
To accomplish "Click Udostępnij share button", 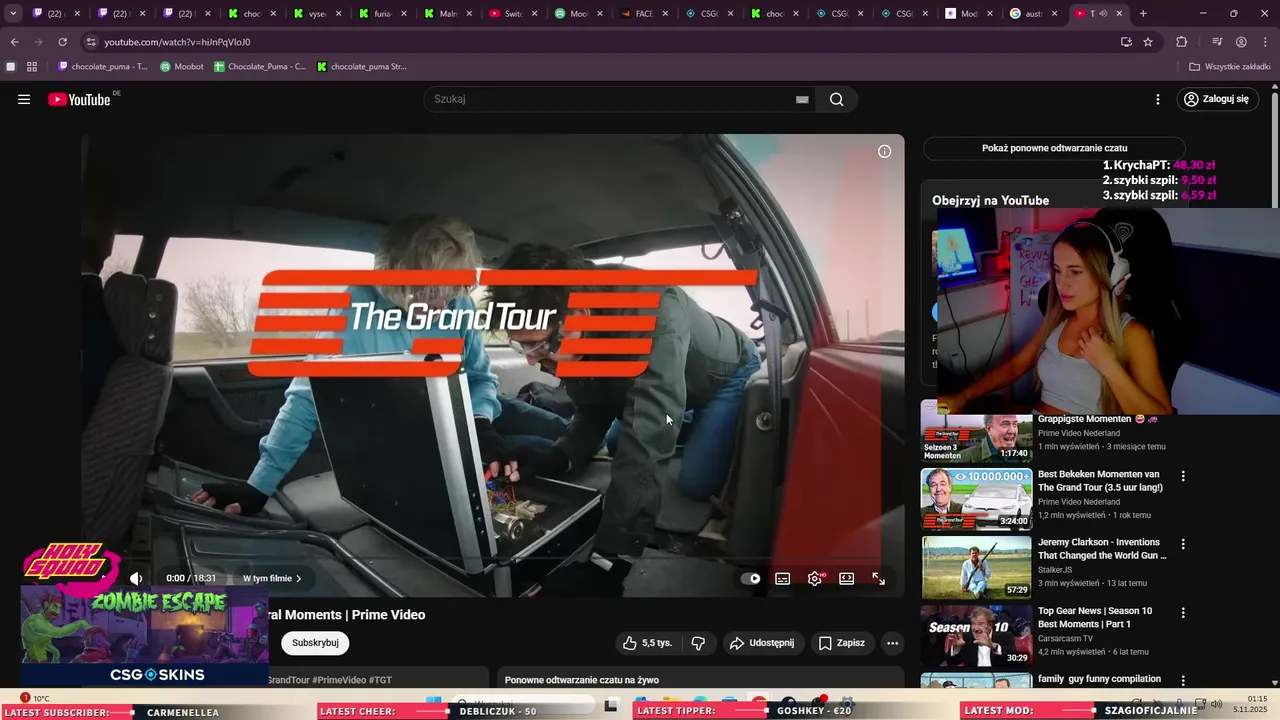I will (762, 643).
